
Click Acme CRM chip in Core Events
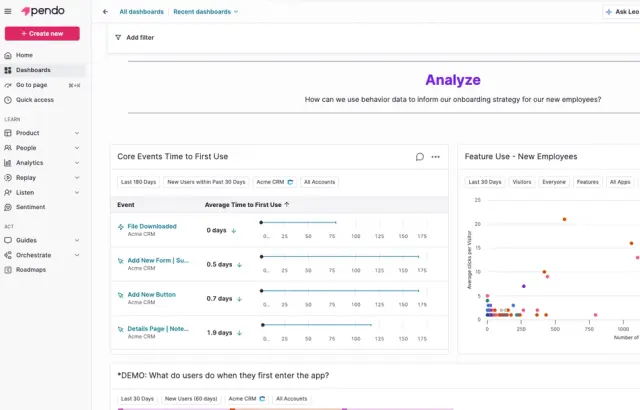[x=275, y=182]
